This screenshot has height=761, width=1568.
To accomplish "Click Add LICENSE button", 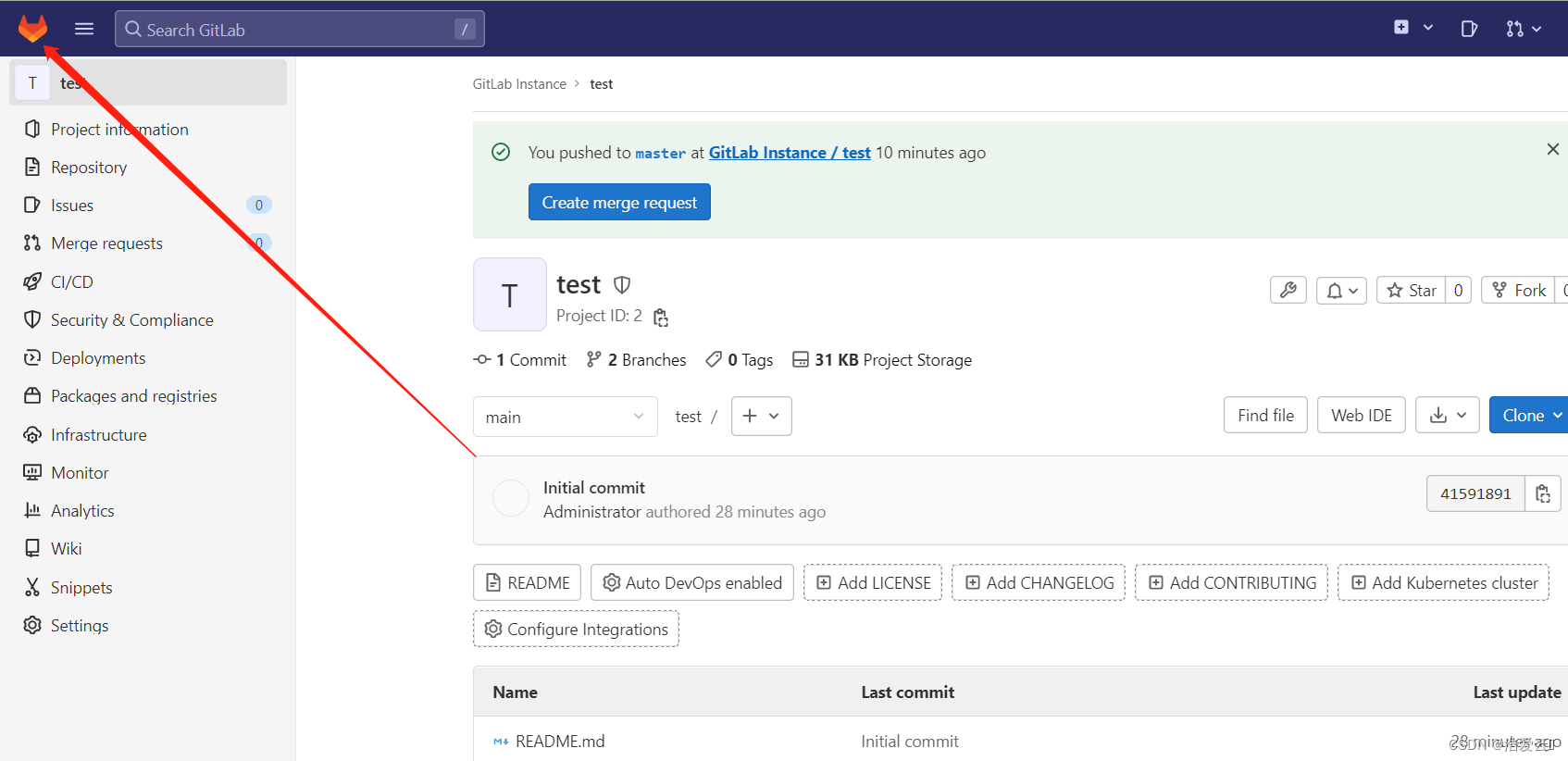I will point(873,582).
